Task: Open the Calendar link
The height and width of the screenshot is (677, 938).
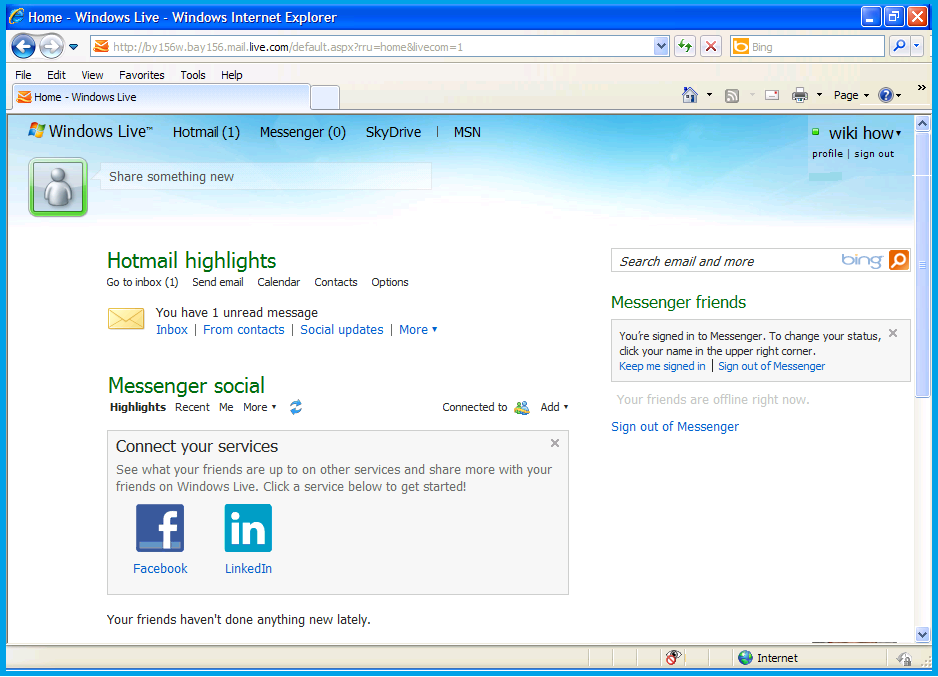Action: pyautogui.click(x=279, y=282)
